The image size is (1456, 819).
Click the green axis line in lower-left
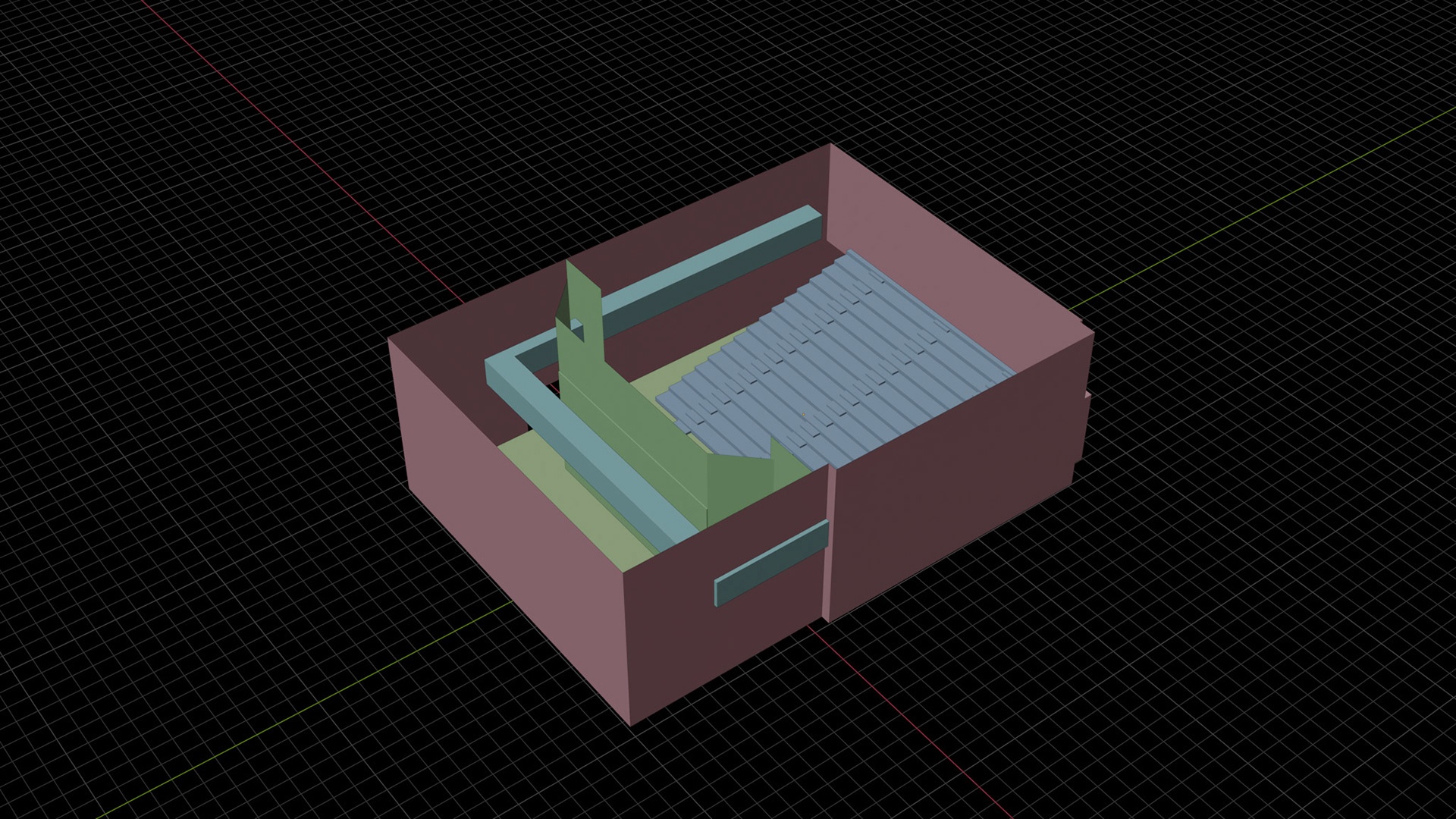[303, 709]
